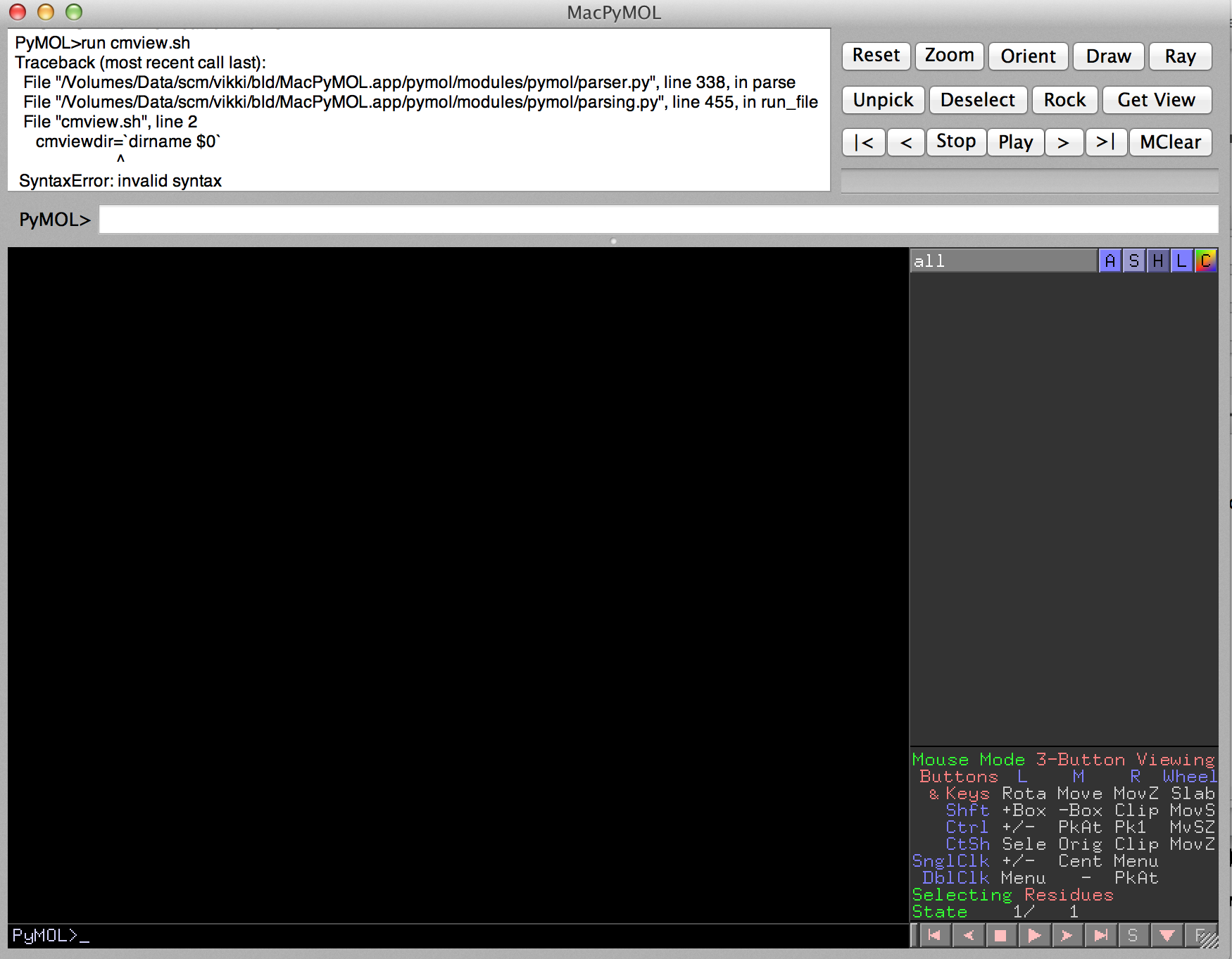Click the rewind-to-start icon in the viewer bar
This screenshot has height=959, width=1232.
coord(935,935)
